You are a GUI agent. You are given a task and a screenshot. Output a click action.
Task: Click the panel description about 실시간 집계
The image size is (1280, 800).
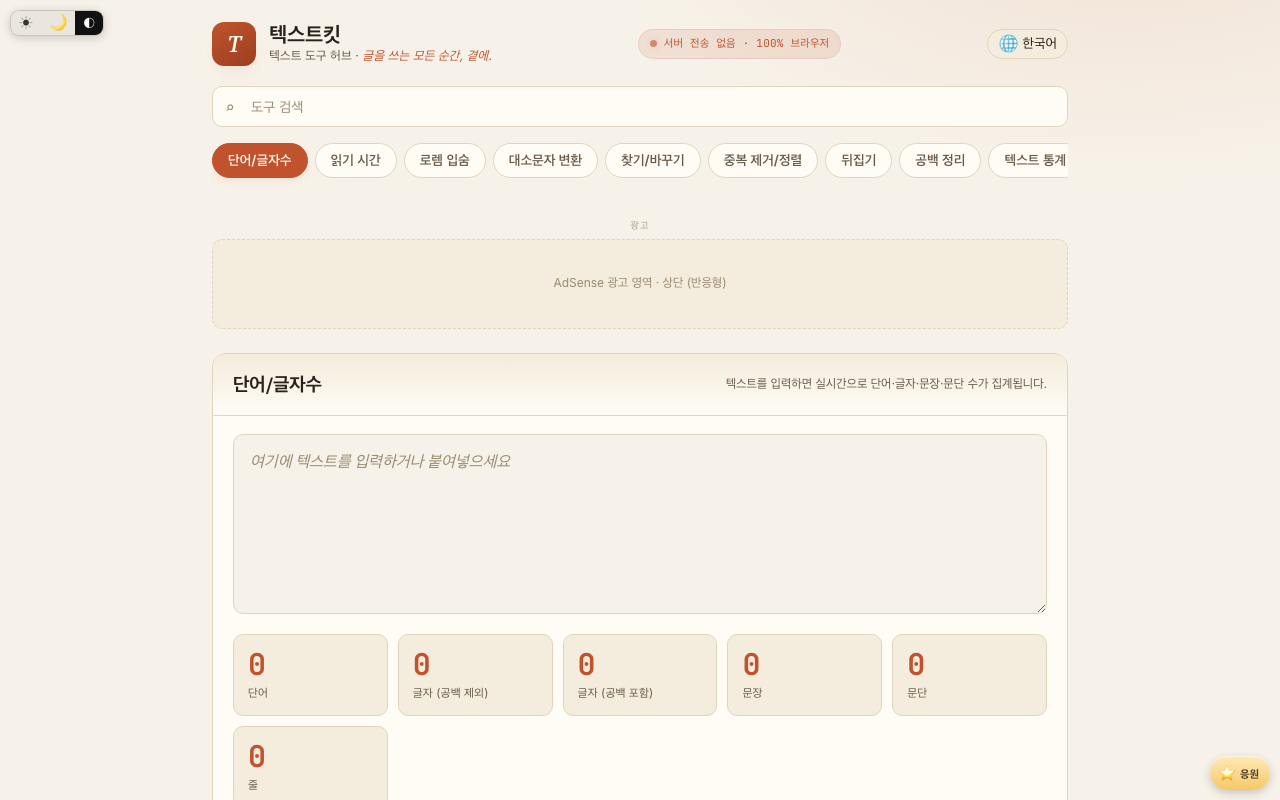[886, 383]
